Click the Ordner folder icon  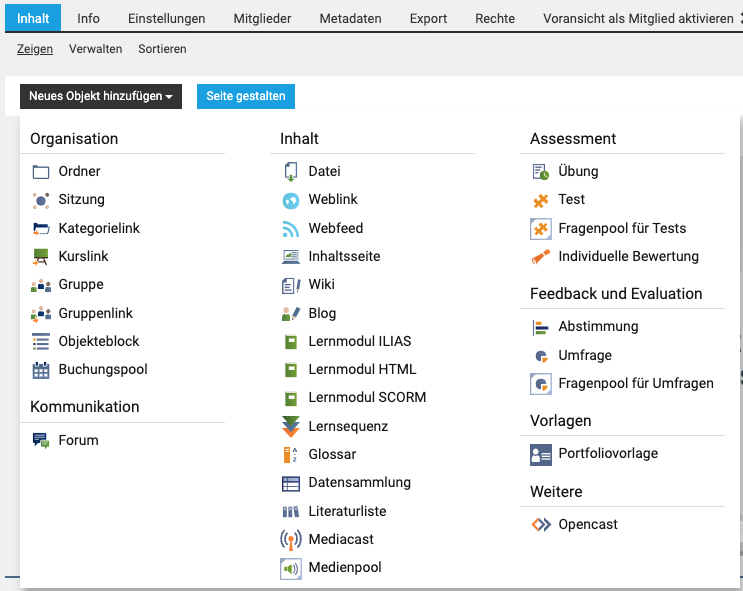coord(41,172)
